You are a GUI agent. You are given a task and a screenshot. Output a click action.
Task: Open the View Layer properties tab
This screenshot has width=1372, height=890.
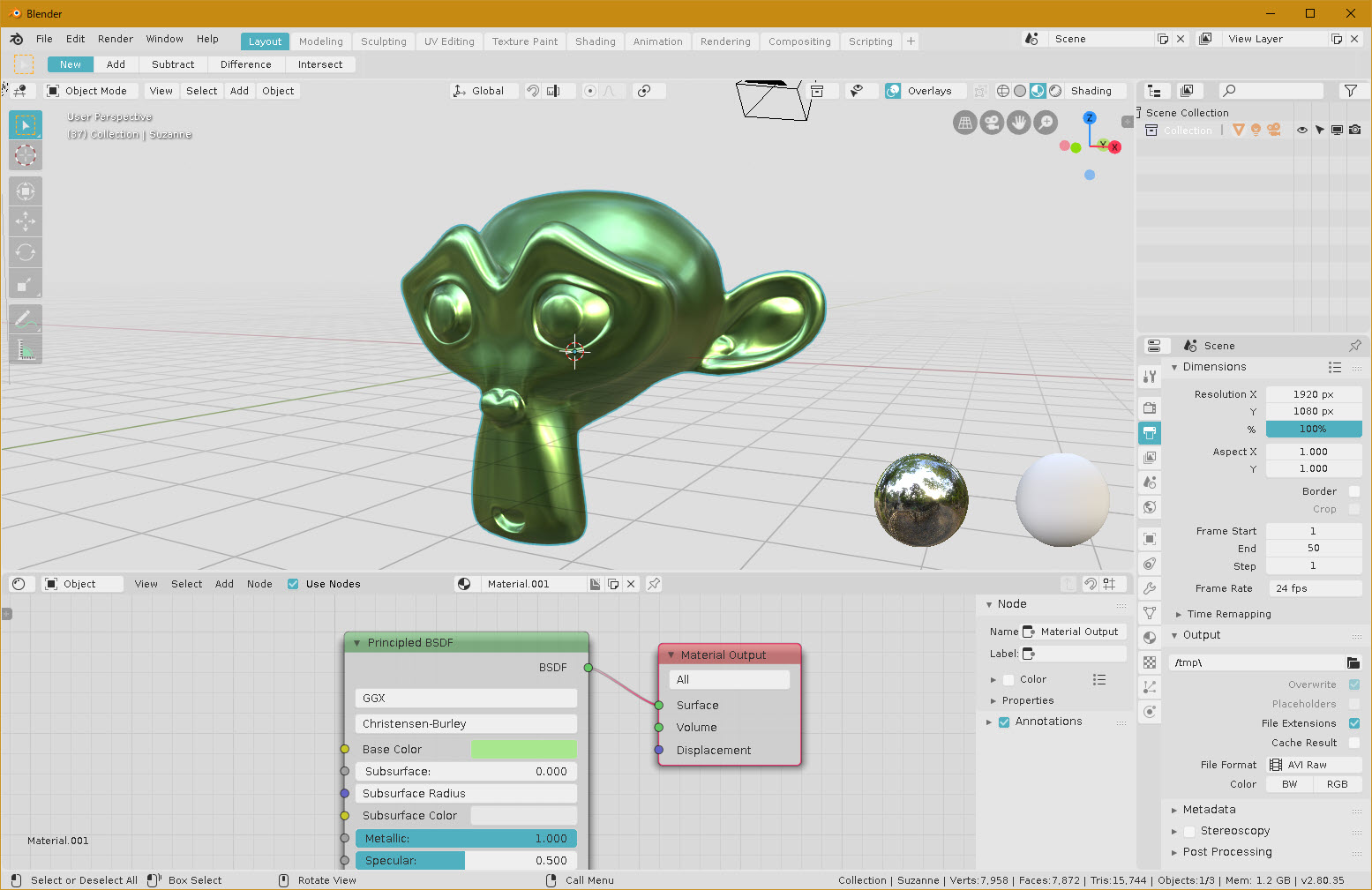(1150, 457)
